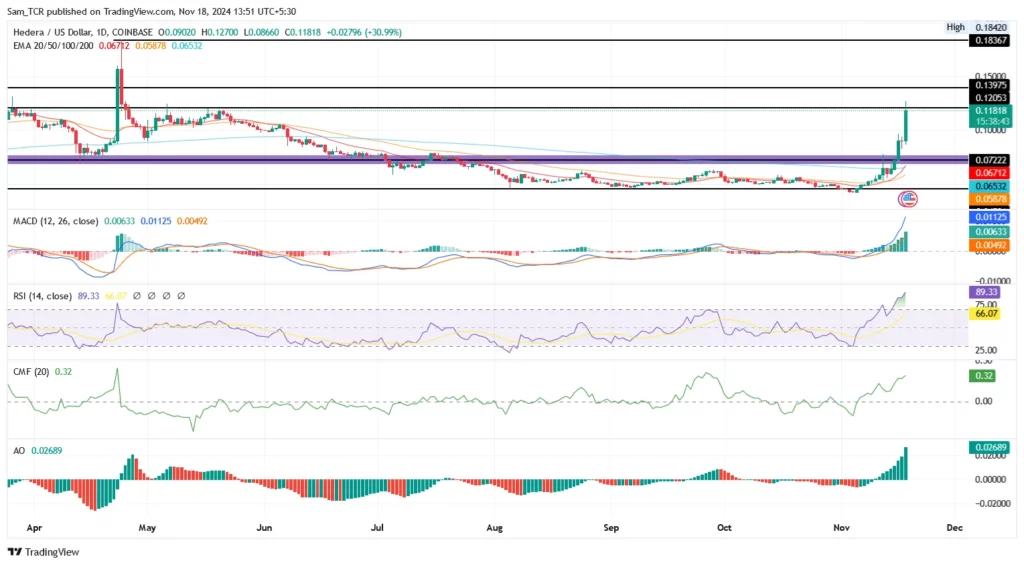Click the Apr label on time axis
The height and width of the screenshot is (565, 1024).
pyautogui.click(x=34, y=528)
